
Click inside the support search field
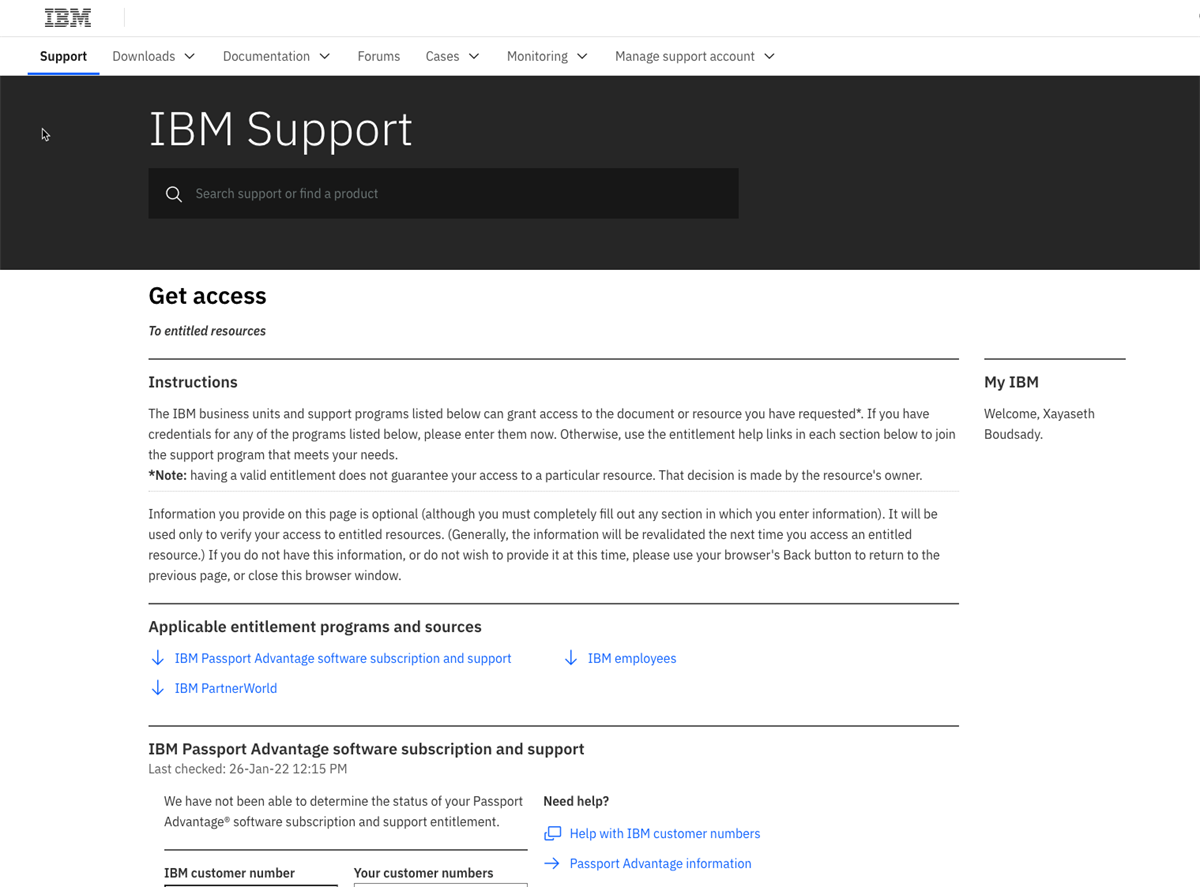(443, 193)
